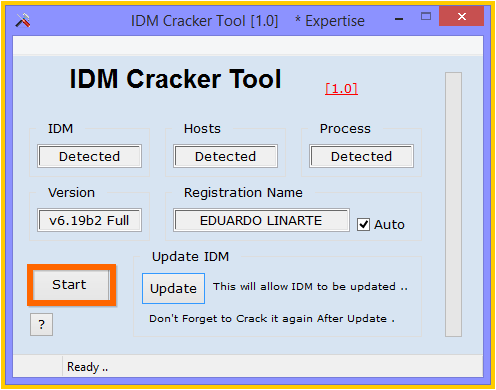The width and height of the screenshot is (496, 390).
Task: Click the '* Expertise' title bar text
Action: (330, 21)
